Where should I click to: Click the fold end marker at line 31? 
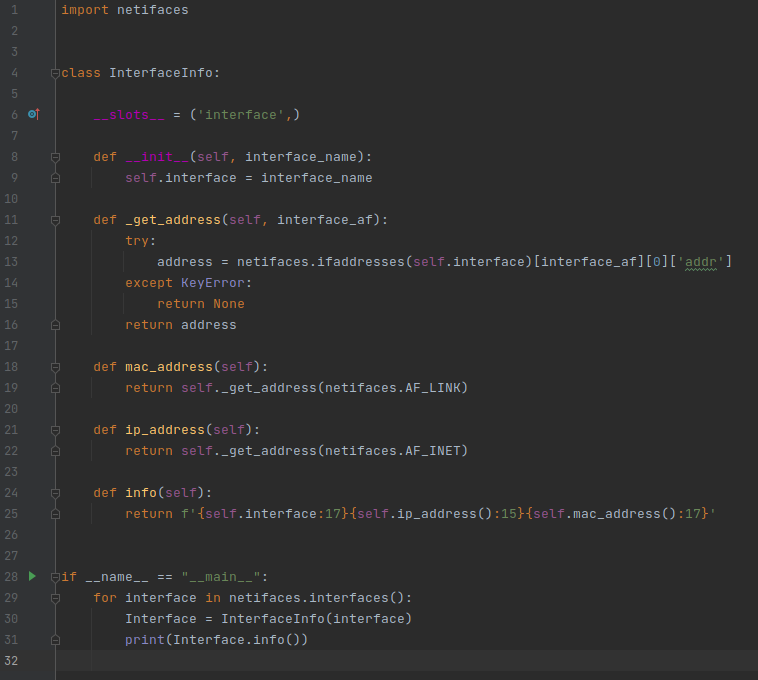(x=55, y=640)
